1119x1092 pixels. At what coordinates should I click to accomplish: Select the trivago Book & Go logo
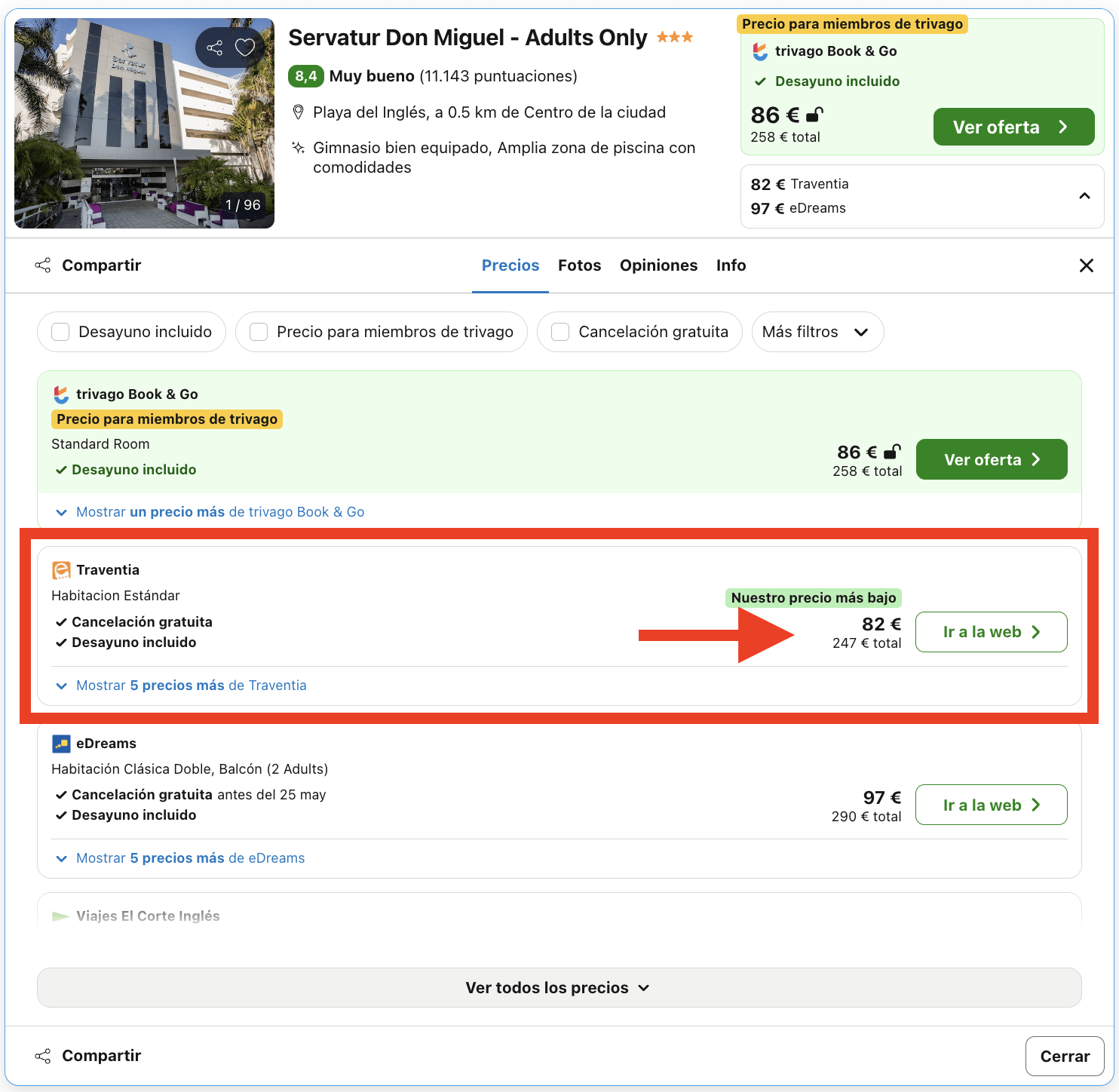tap(60, 394)
